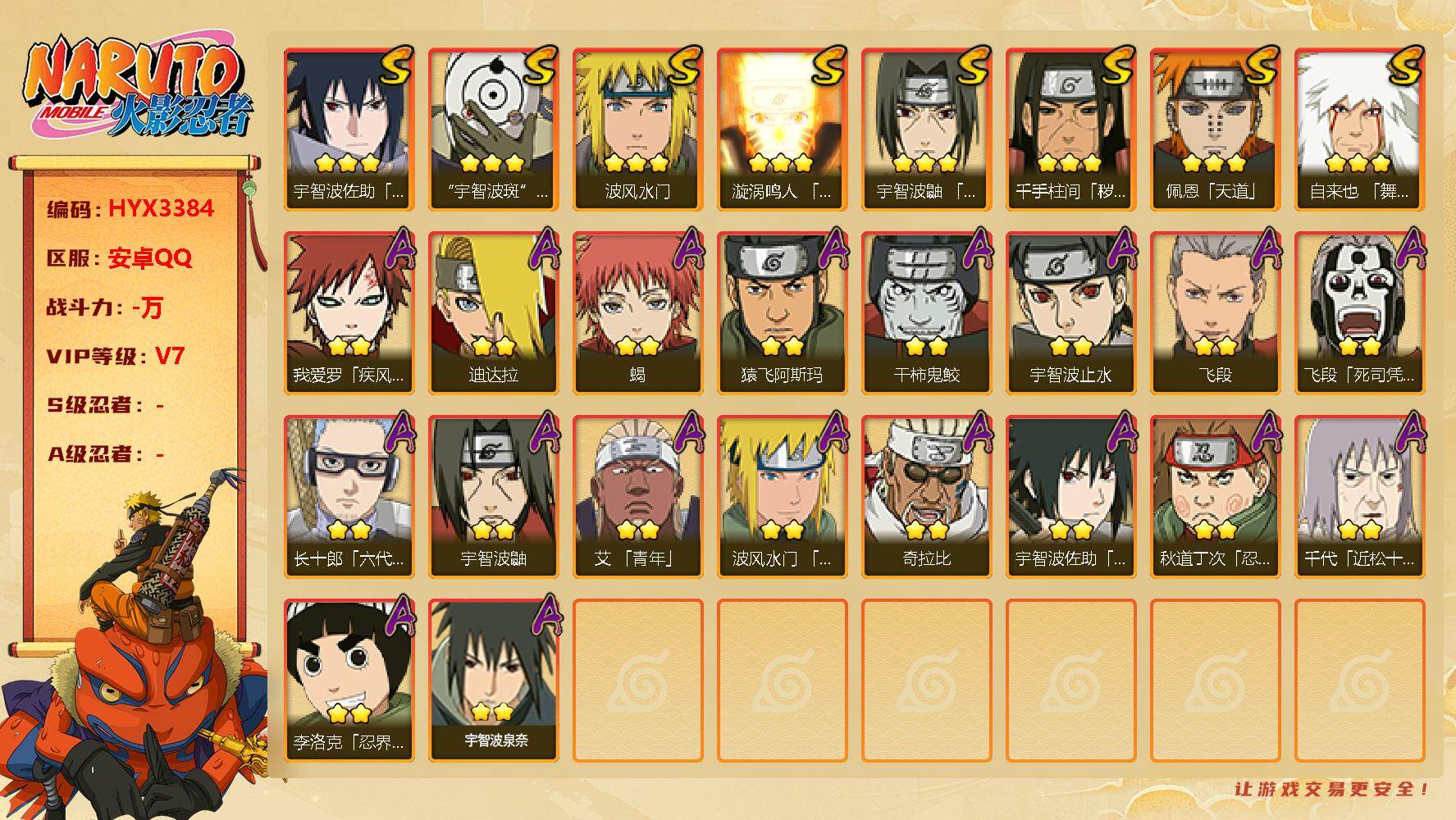Click the S rank badge on 自来也 card
This screenshot has height=820, width=1456.
point(1408,66)
